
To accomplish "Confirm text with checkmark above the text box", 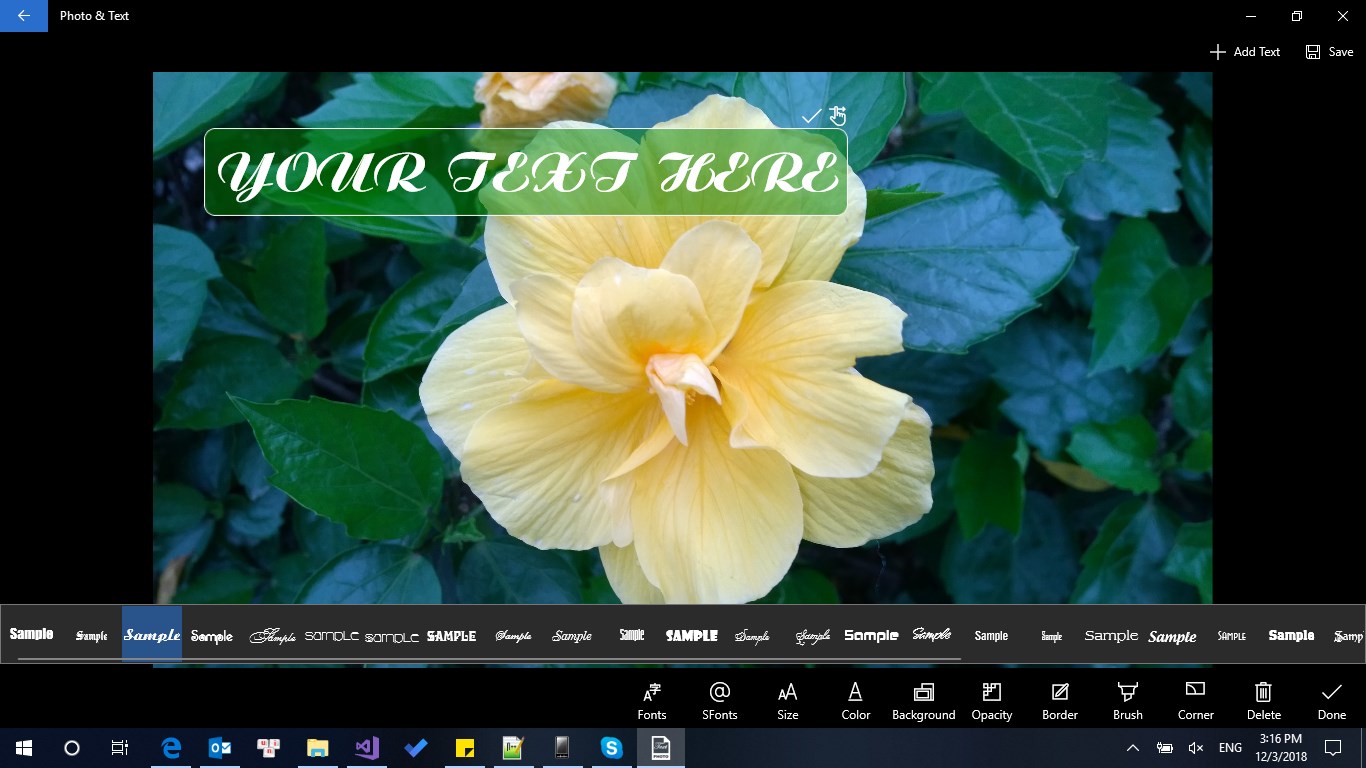I will tap(811, 116).
